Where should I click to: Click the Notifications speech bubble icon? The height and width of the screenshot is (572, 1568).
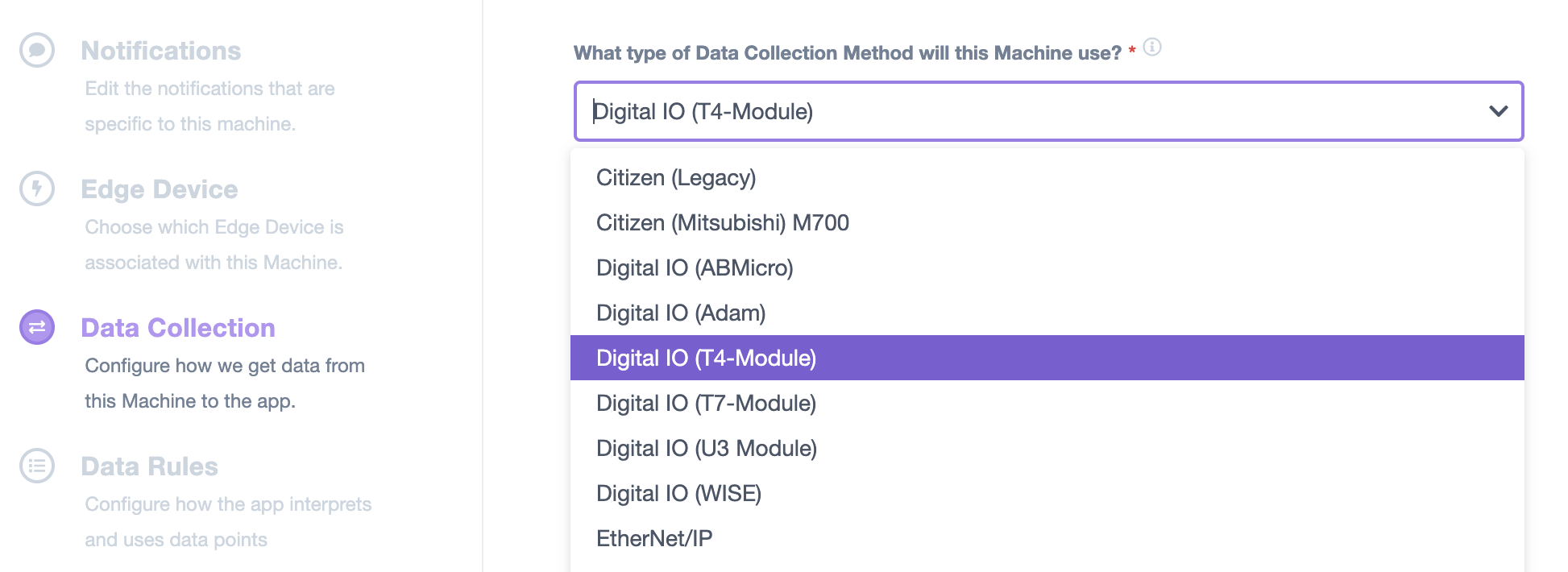point(37,50)
